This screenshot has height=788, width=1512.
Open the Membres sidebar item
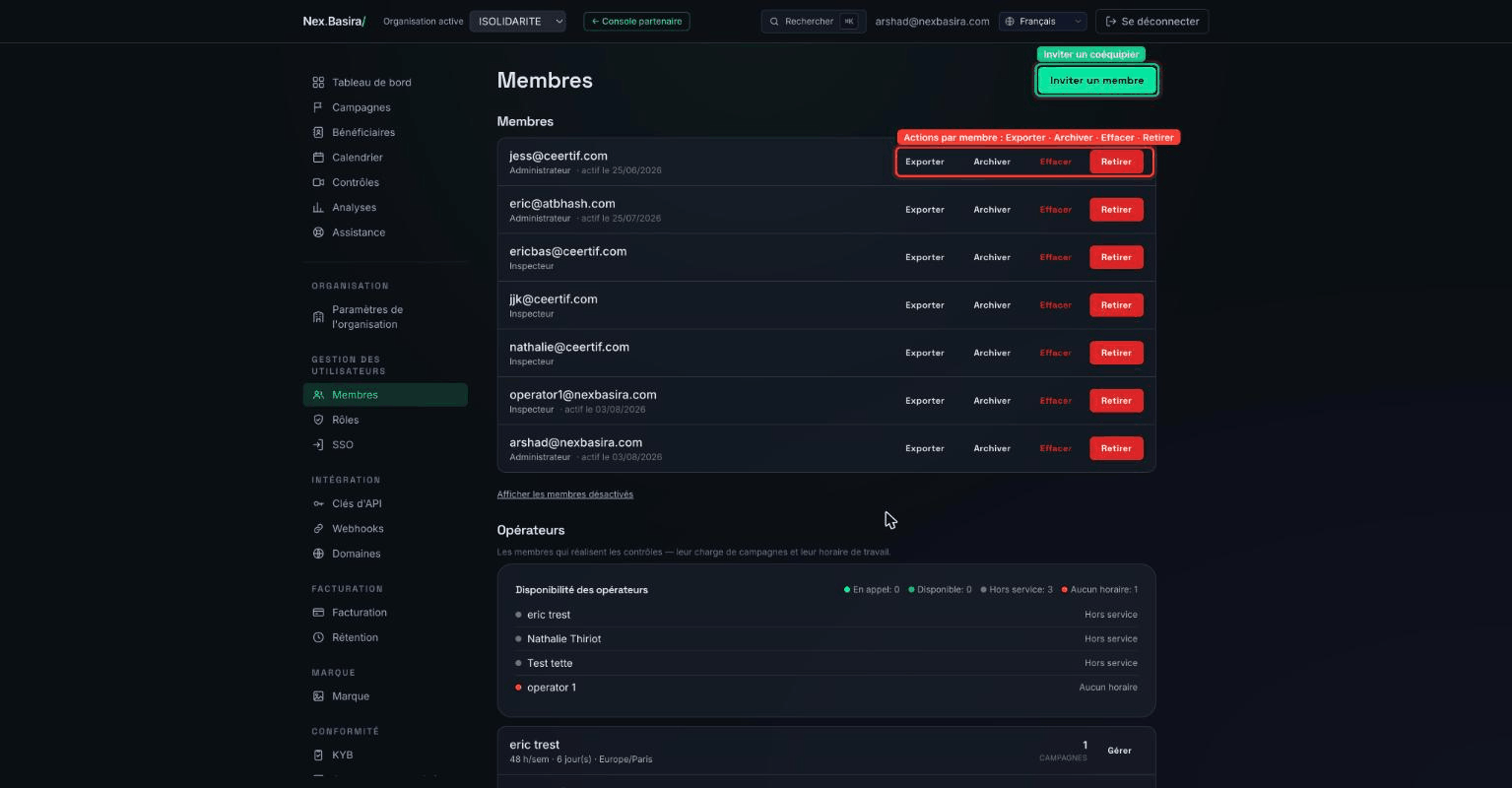point(385,395)
